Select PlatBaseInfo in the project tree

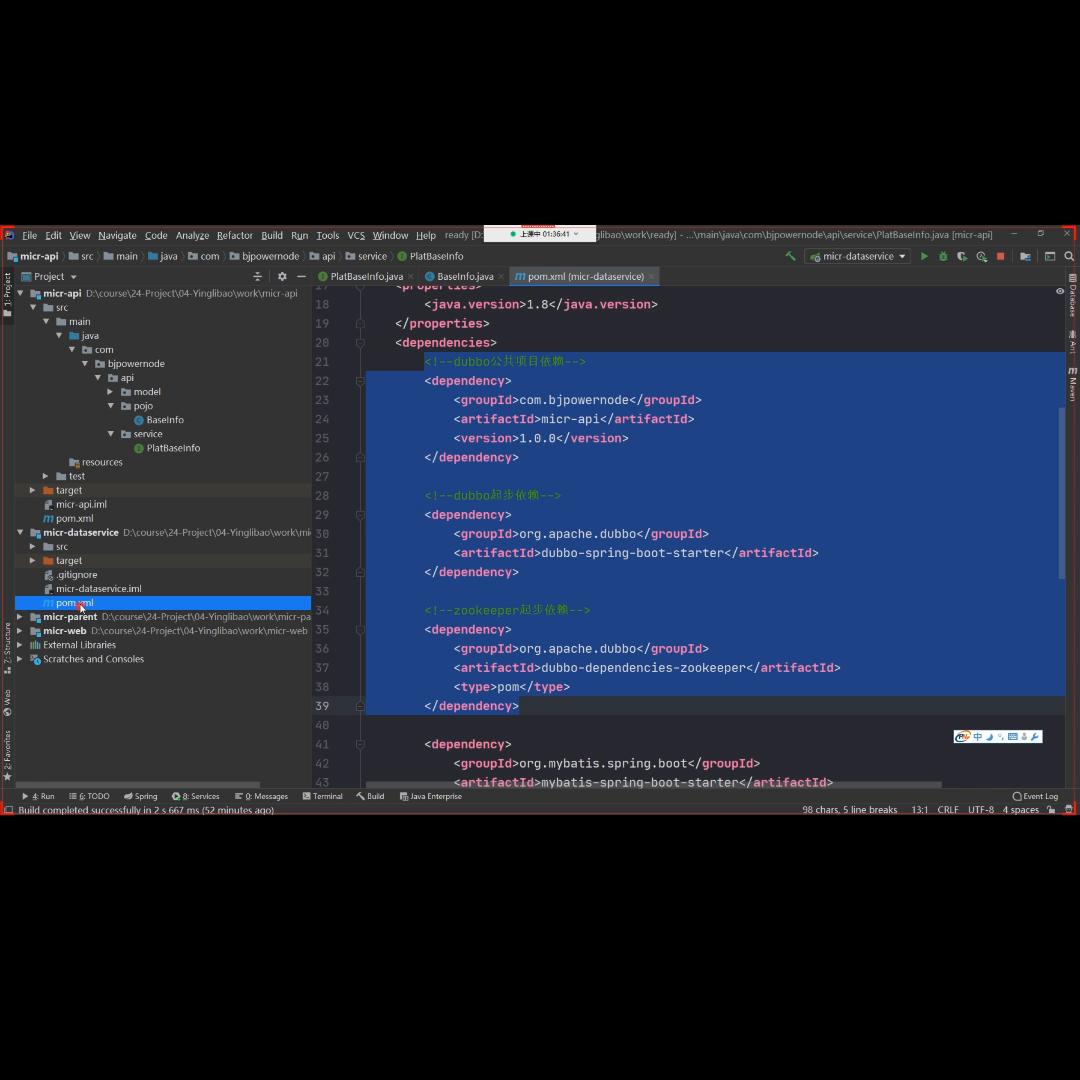pyautogui.click(x=173, y=448)
